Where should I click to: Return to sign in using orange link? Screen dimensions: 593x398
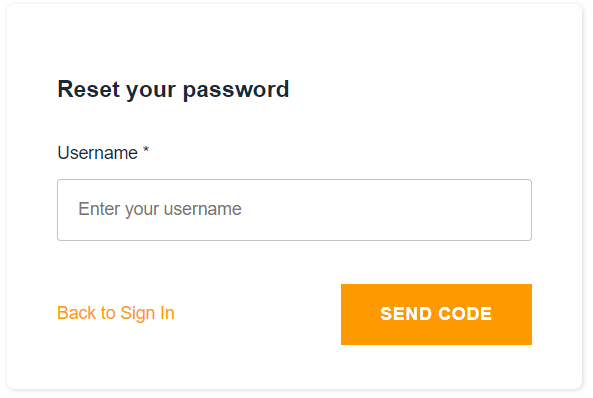pos(116,313)
